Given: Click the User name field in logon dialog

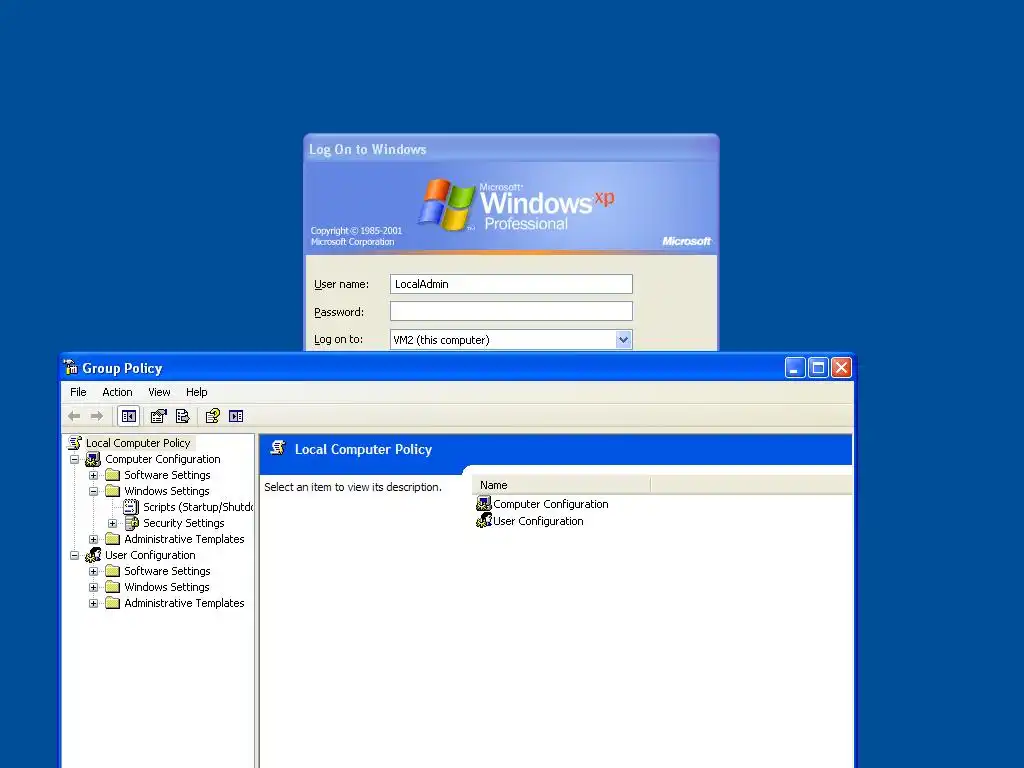Looking at the screenshot, I should (511, 284).
